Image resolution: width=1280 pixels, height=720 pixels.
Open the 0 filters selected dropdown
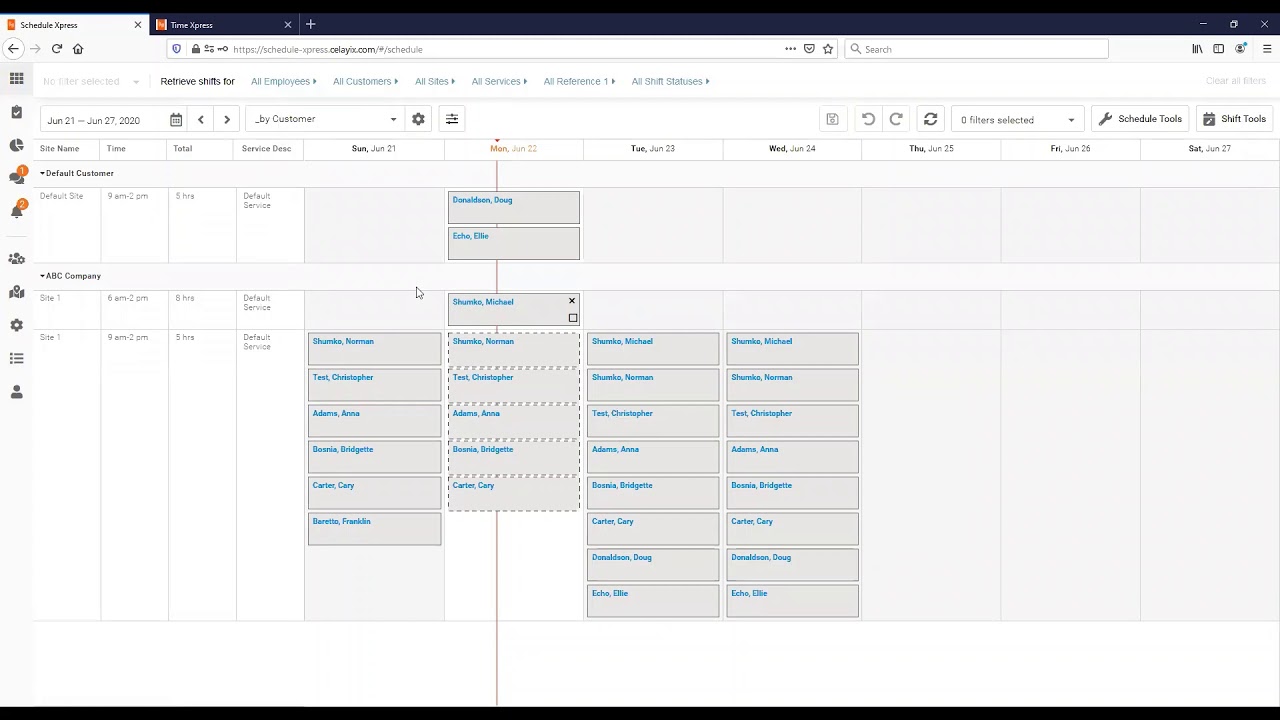click(x=1017, y=120)
